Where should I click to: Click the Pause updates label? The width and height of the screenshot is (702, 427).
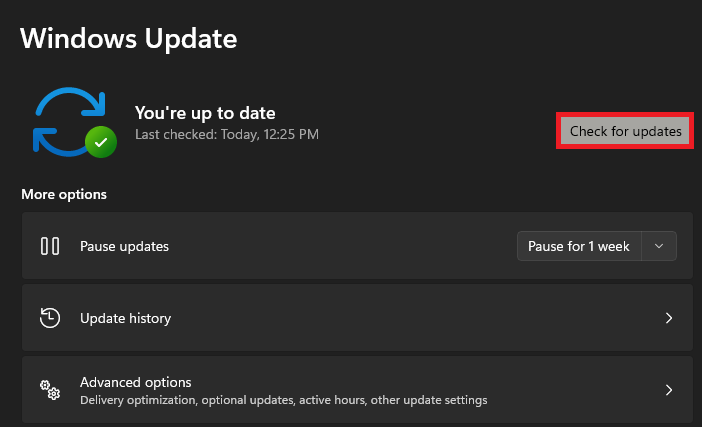[x=124, y=246]
